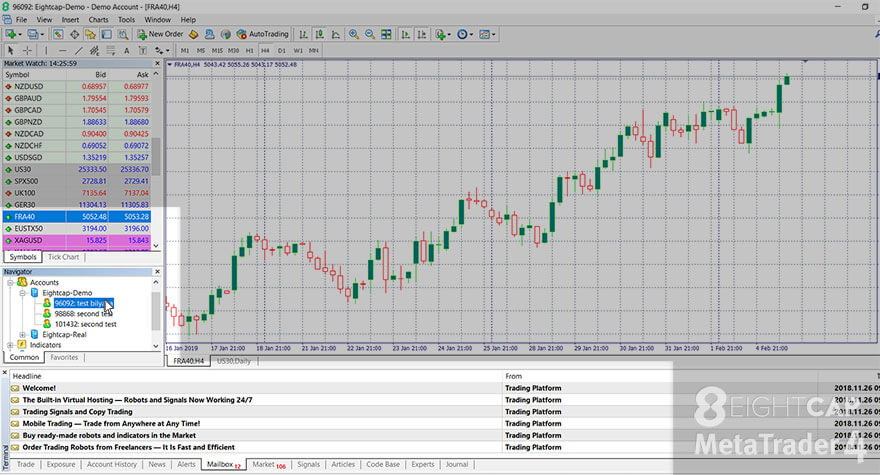Tile chart windows with grid icon
Image resolution: width=880 pixels, height=475 pixels.
click(x=386, y=34)
